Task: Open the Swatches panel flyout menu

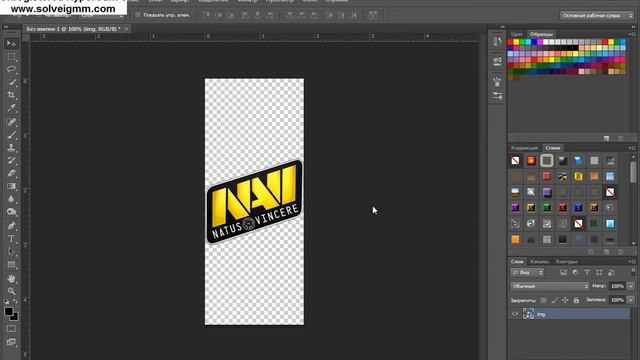Action: coord(632,34)
